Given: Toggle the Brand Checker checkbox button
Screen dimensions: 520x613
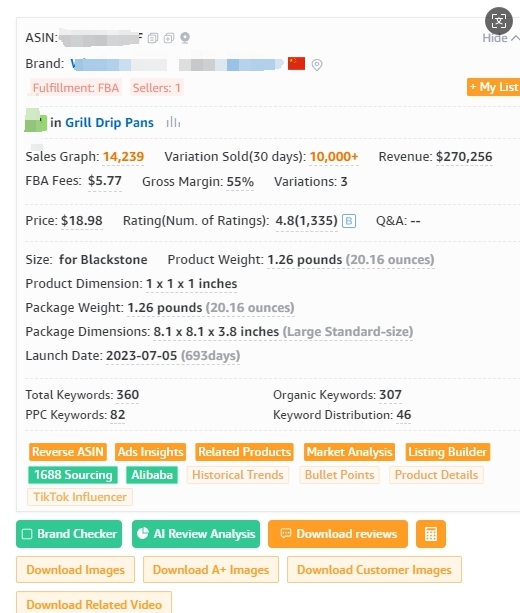Looking at the screenshot, I should pos(69,534).
